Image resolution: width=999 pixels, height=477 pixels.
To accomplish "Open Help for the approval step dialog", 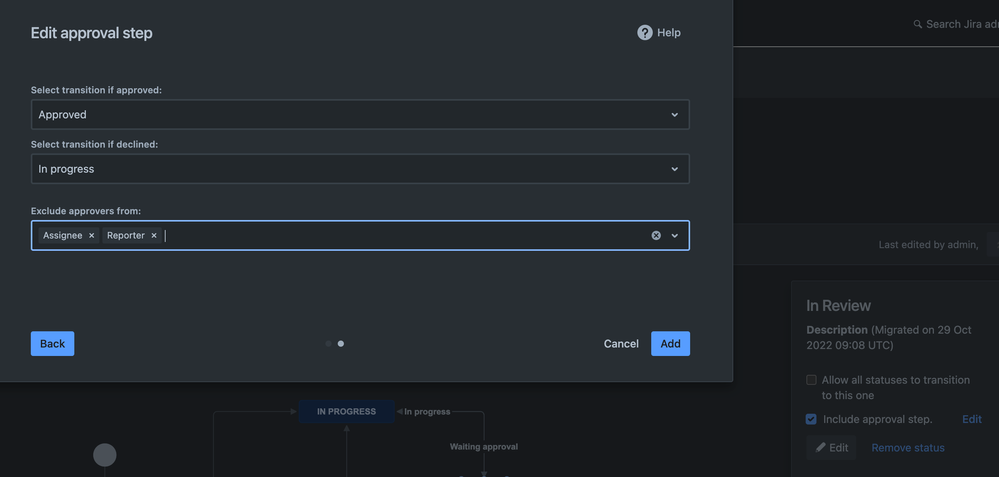I will coord(659,32).
